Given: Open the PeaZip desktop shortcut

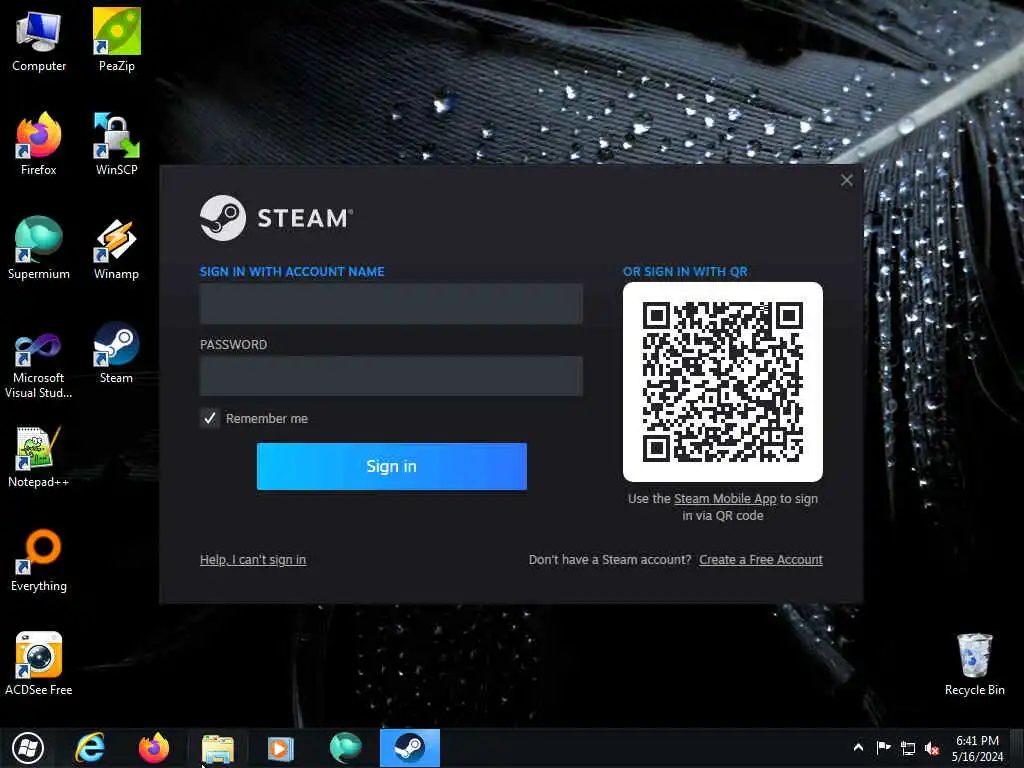Looking at the screenshot, I should pos(116,39).
